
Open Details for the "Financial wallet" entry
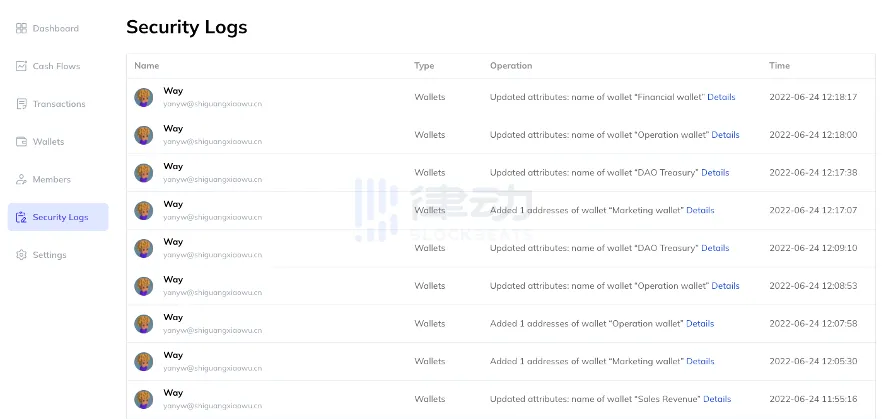[x=721, y=97]
